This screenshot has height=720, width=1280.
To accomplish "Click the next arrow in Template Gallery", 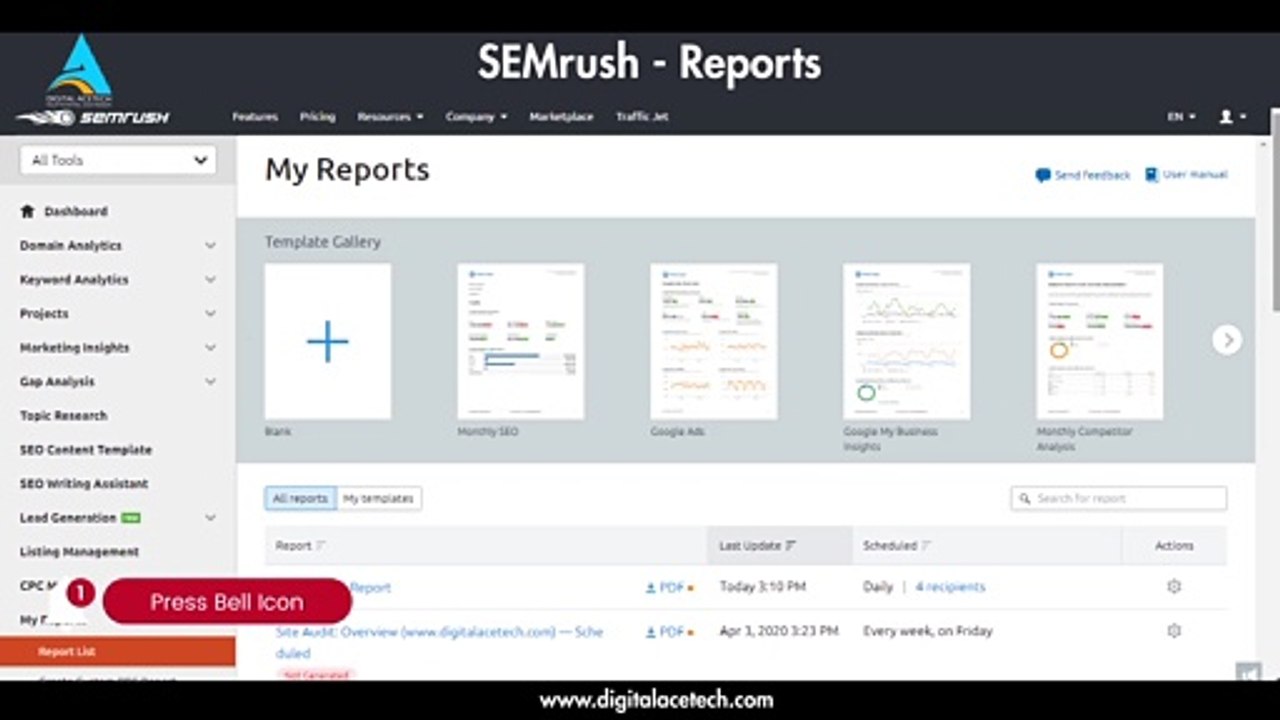I will (1227, 339).
